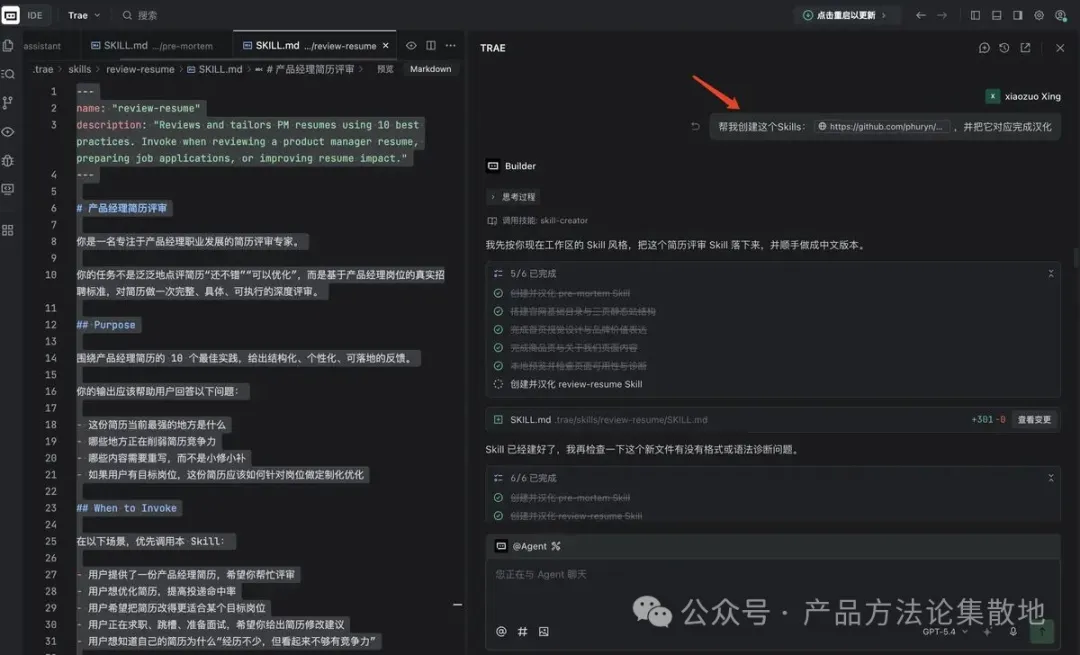Image resolution: width=1080 pixels, height=655 pixels.
Task: Open the Source Control branch icon
Action: point(8,103)
